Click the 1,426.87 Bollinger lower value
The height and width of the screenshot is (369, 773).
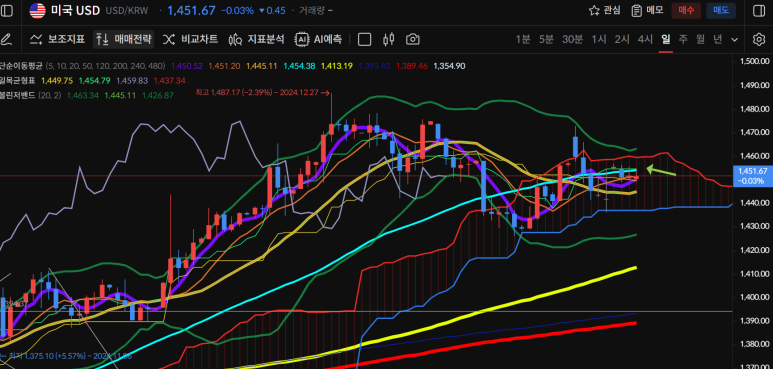[x=158, y=95]
